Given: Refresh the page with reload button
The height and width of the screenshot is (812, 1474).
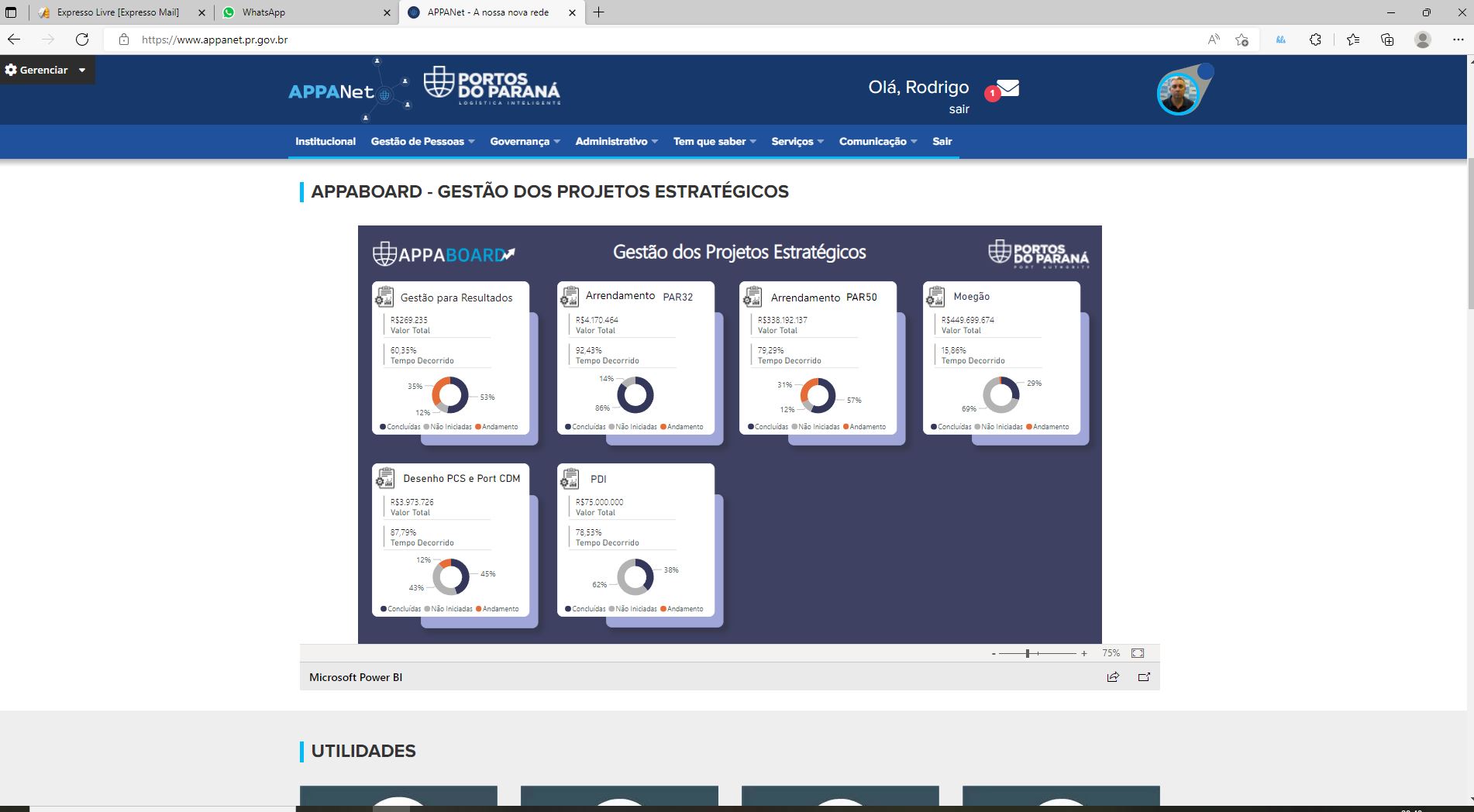Looking at the screenshot, I should 82,40.
